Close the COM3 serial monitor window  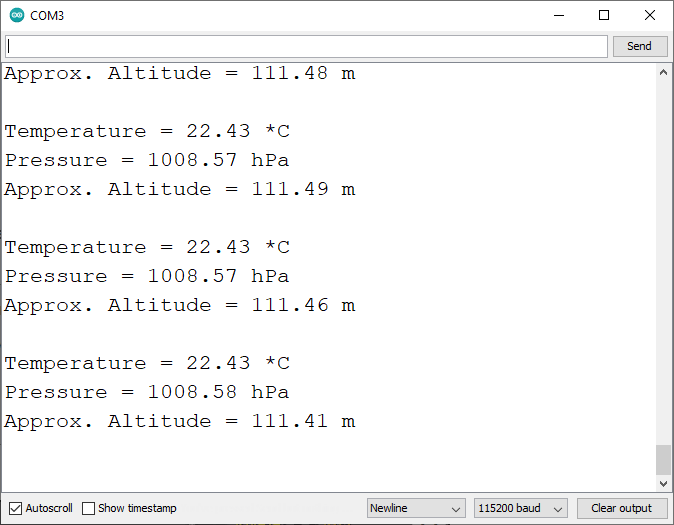(650, 16)
